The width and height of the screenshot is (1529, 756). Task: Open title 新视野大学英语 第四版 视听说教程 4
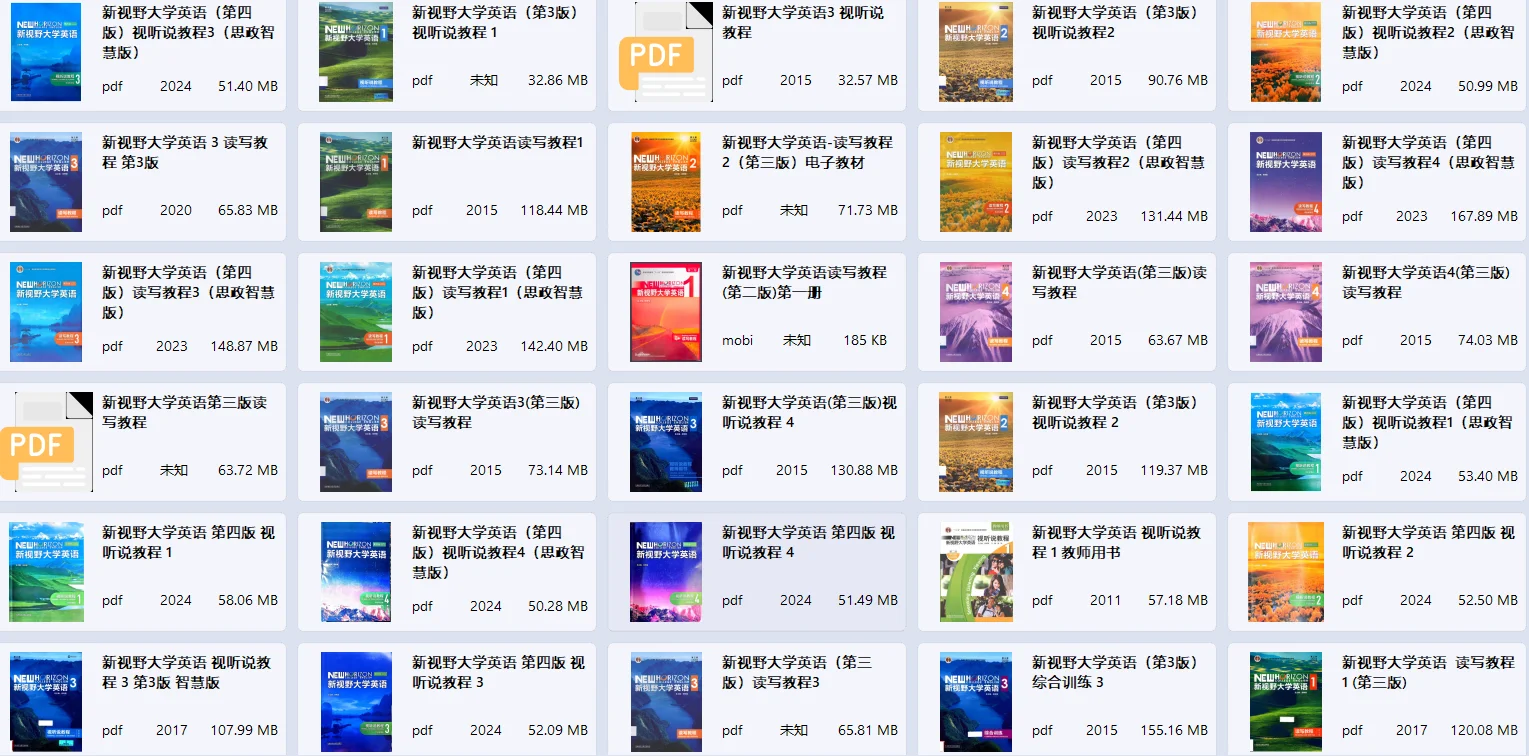(808, 542)
